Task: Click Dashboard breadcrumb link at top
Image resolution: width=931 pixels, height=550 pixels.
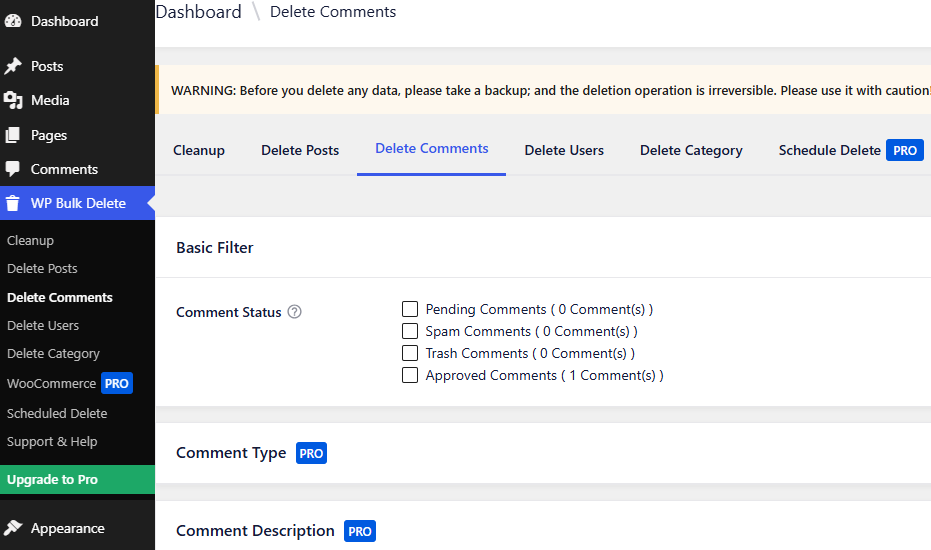Action: pyautogui.click(x=199, y=12)
